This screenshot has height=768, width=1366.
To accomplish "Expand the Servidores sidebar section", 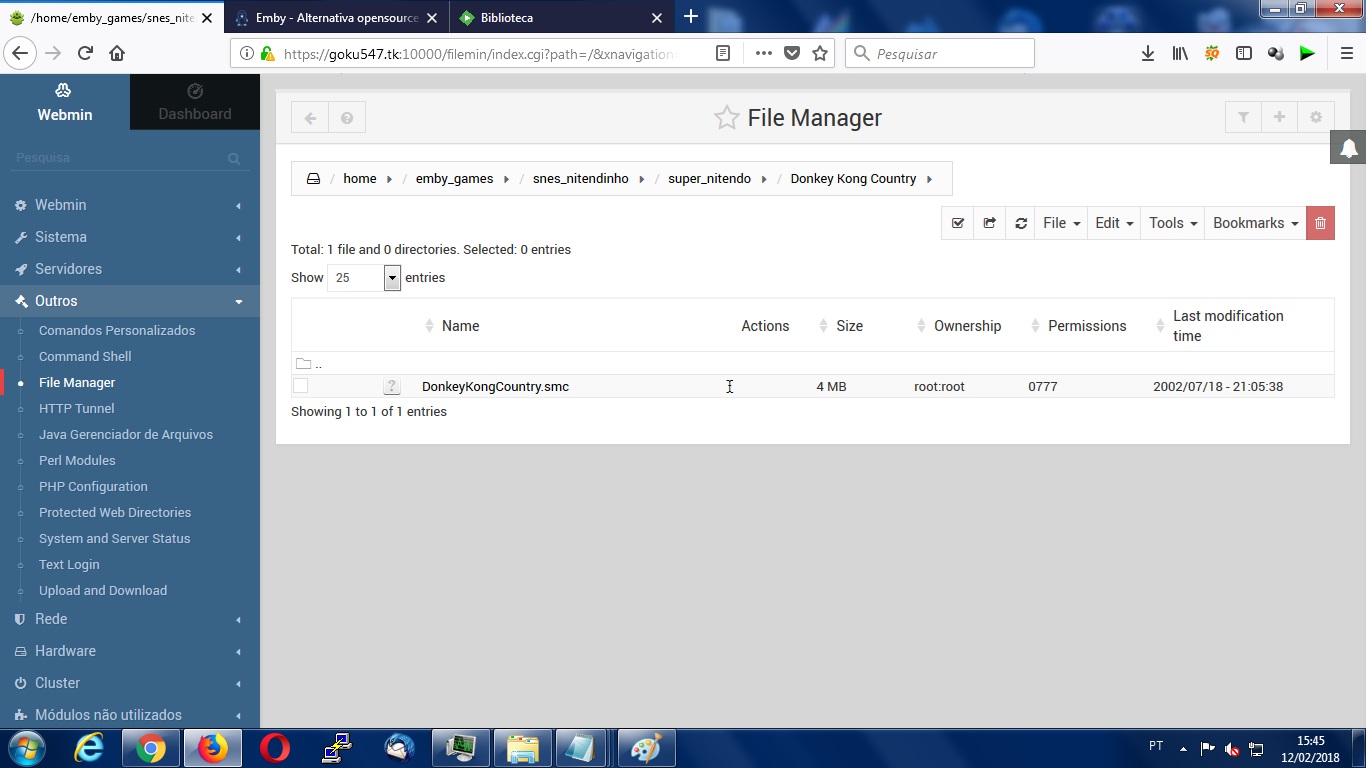I will pyautogui.click(x=130, y=269).
